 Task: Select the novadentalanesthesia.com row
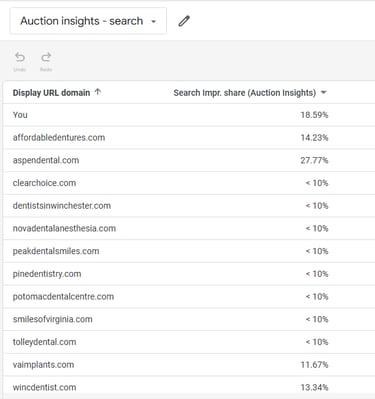tap(189, 228)
